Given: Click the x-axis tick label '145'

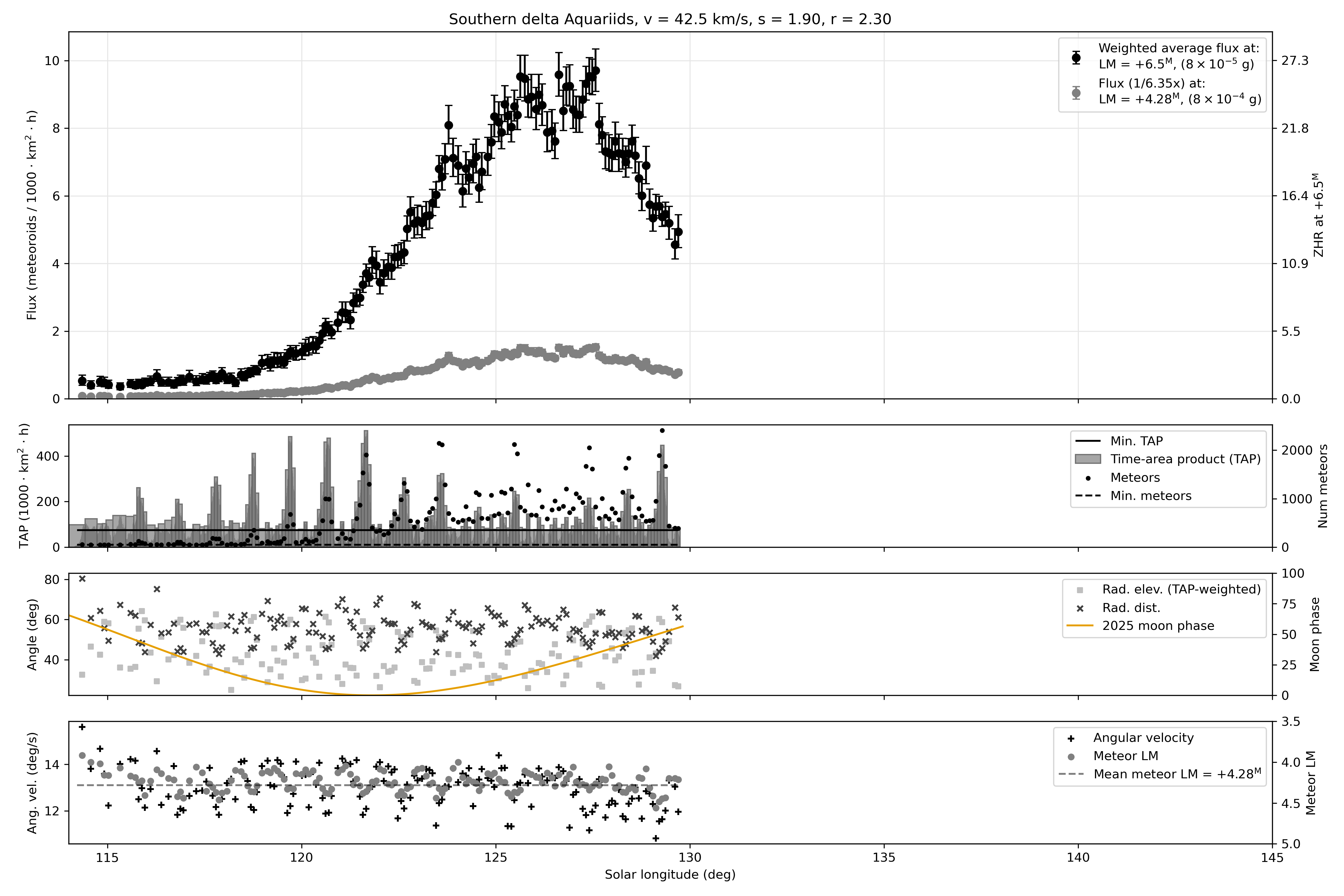Looking at the screenshot, I should 1273,858.
